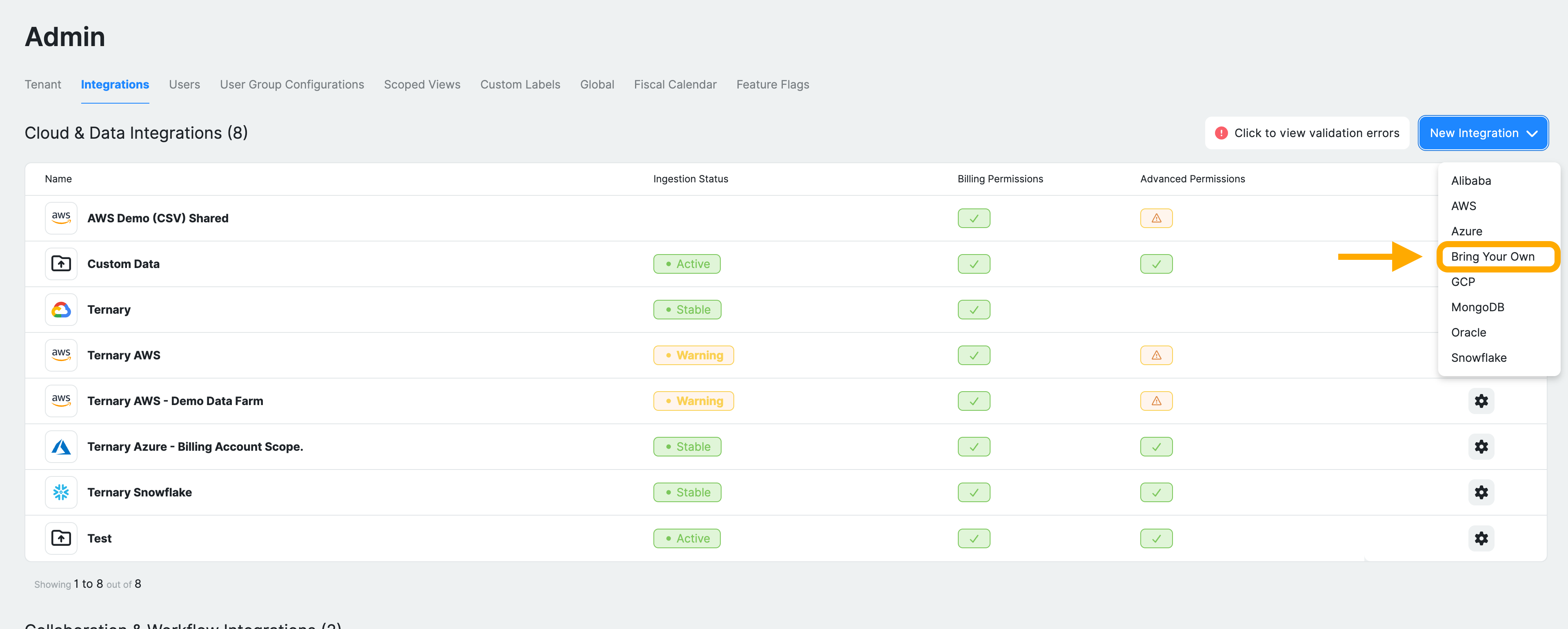Click advanced permissions warning for Ternary AWS
The height and width of the screenshot is (629, 1568).
(1156, 355)
